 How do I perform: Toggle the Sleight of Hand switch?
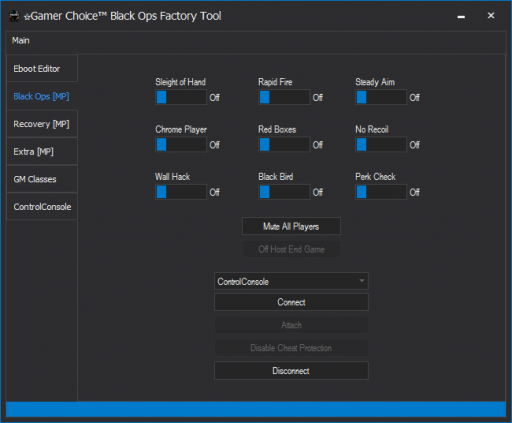(181, 97)
